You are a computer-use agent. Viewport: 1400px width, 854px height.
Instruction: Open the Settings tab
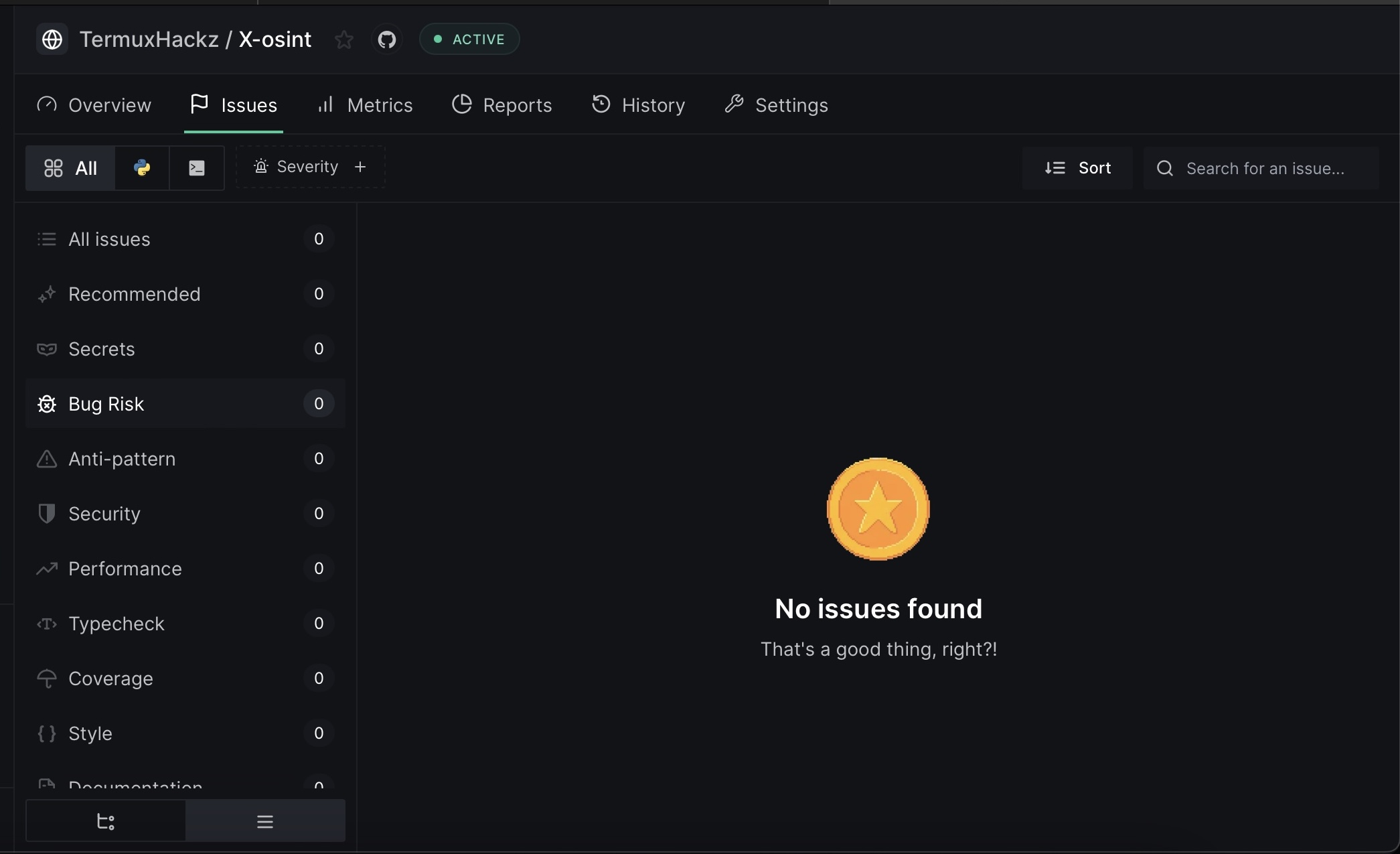[777, 105]
